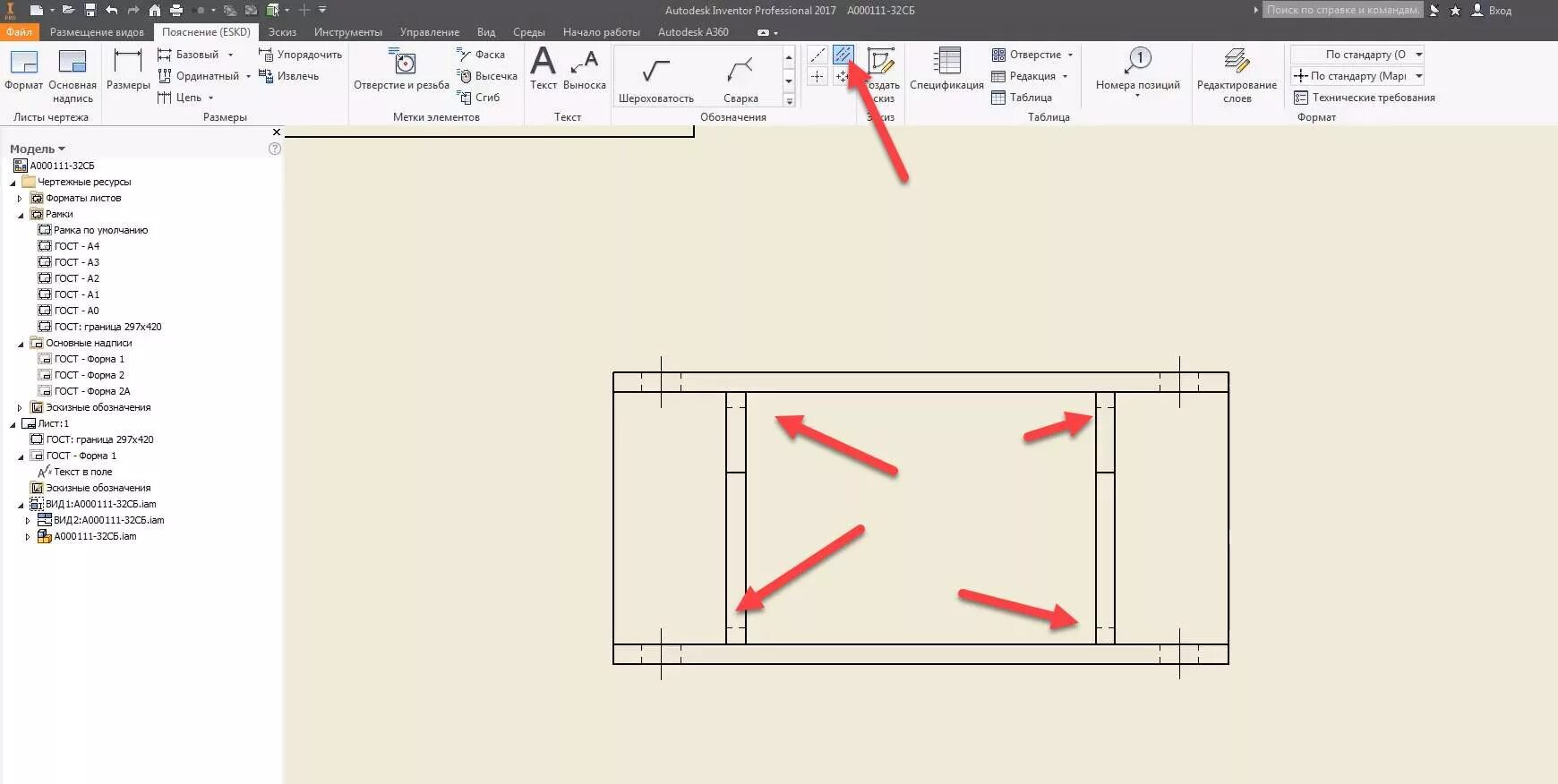The width and height of the screenshot is (1558, 784).
Task: Choose the Упорядочить arrange dimensions tool
Action: click(x=300, y=55)
